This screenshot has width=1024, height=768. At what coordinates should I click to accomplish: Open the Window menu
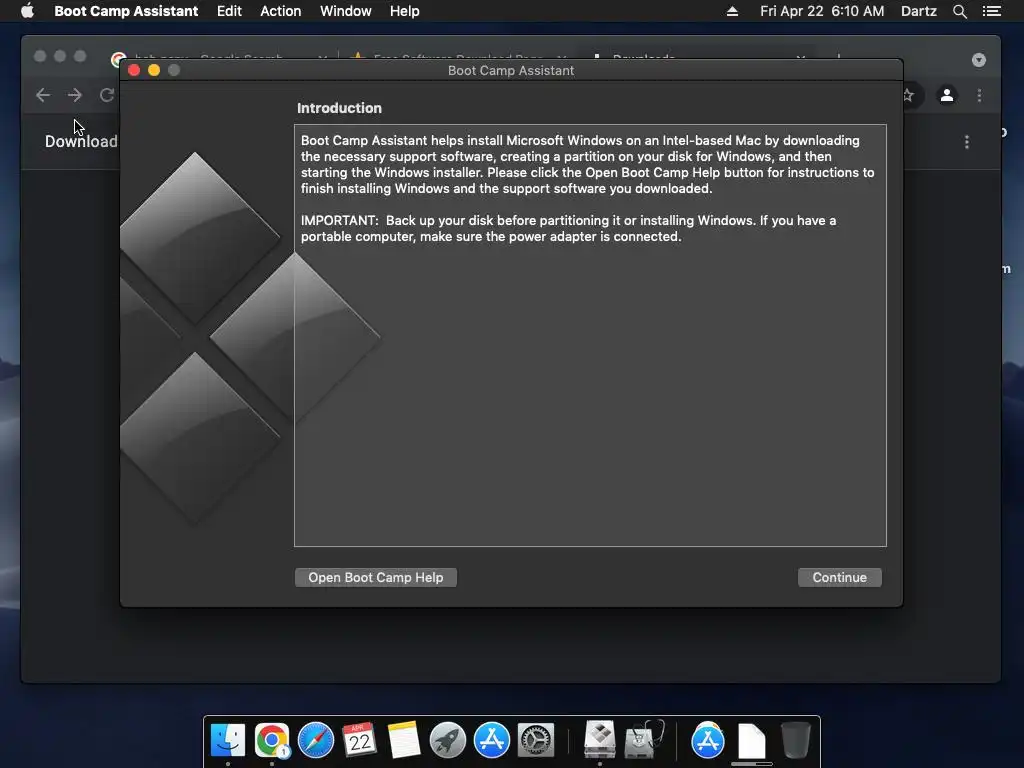pyautogui.click(x=345, y=11)
